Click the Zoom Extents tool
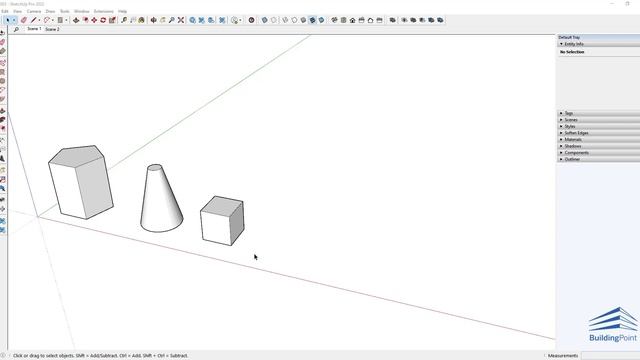Viewport: 640px width, 360px height. click(181, 20)
